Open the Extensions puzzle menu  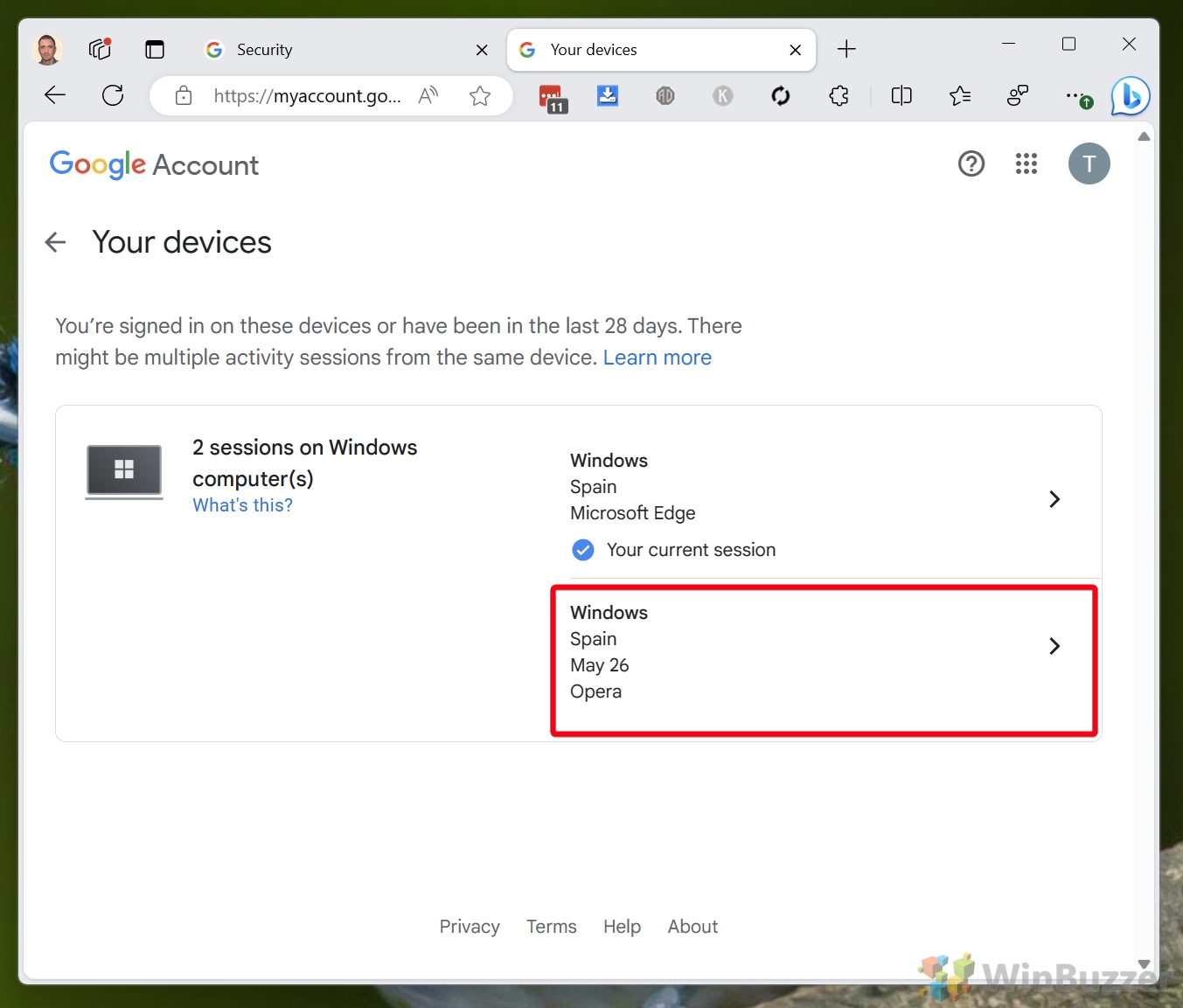pyautogui.click(x=839, y=95)
